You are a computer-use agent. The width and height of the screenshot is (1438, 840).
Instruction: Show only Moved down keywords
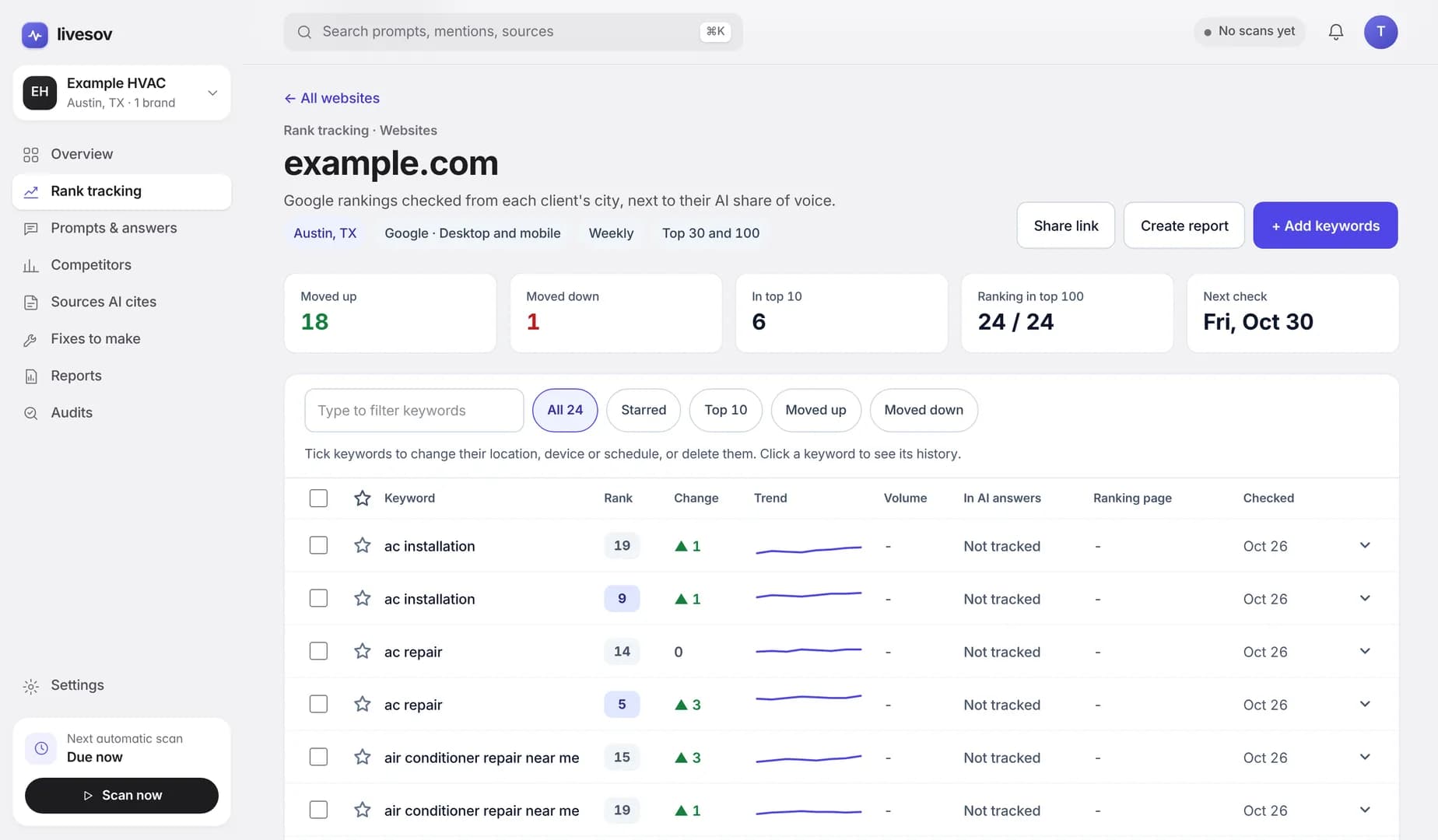click(924, 410)
